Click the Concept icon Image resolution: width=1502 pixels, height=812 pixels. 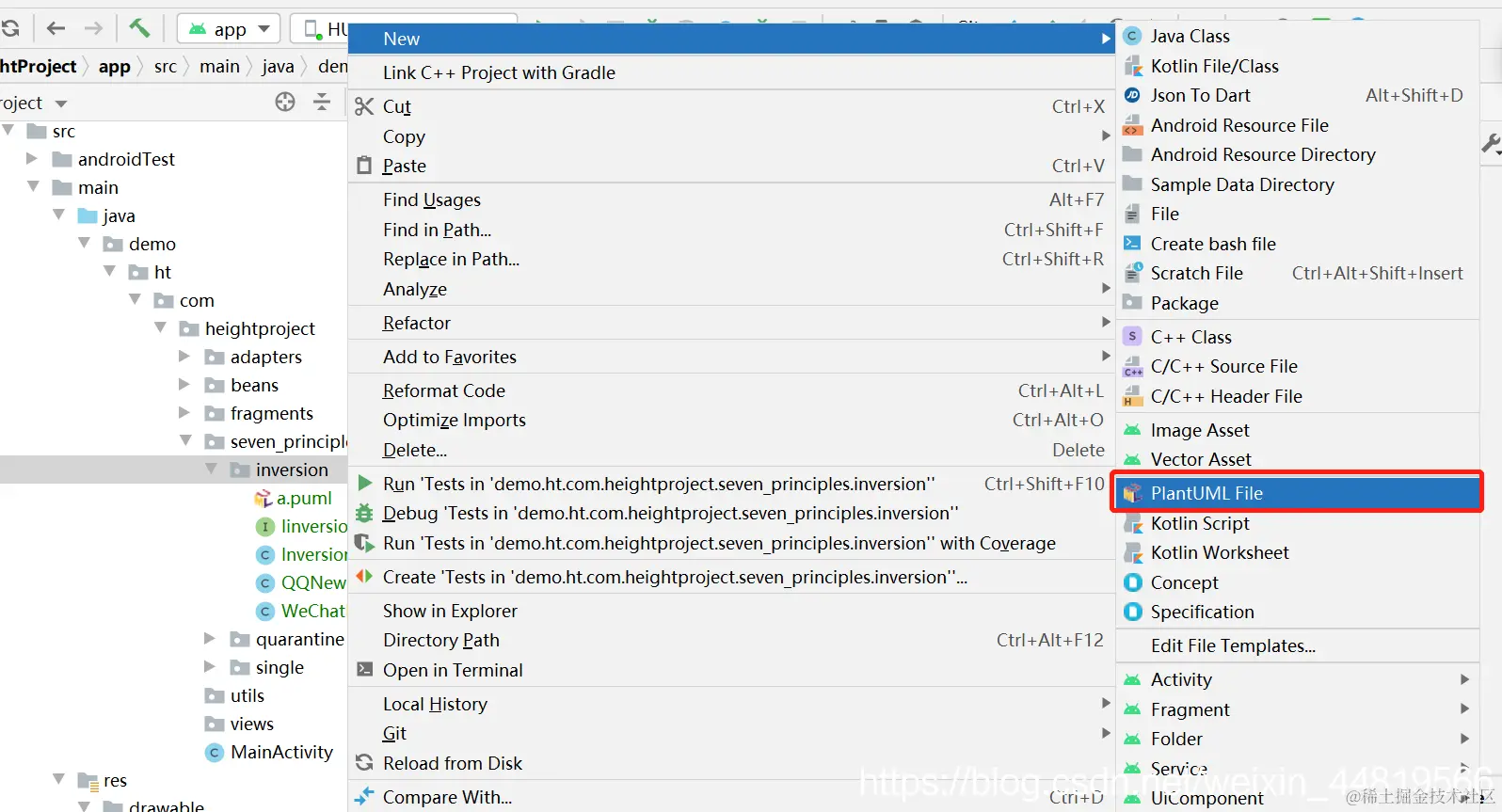click(1133, 582)
